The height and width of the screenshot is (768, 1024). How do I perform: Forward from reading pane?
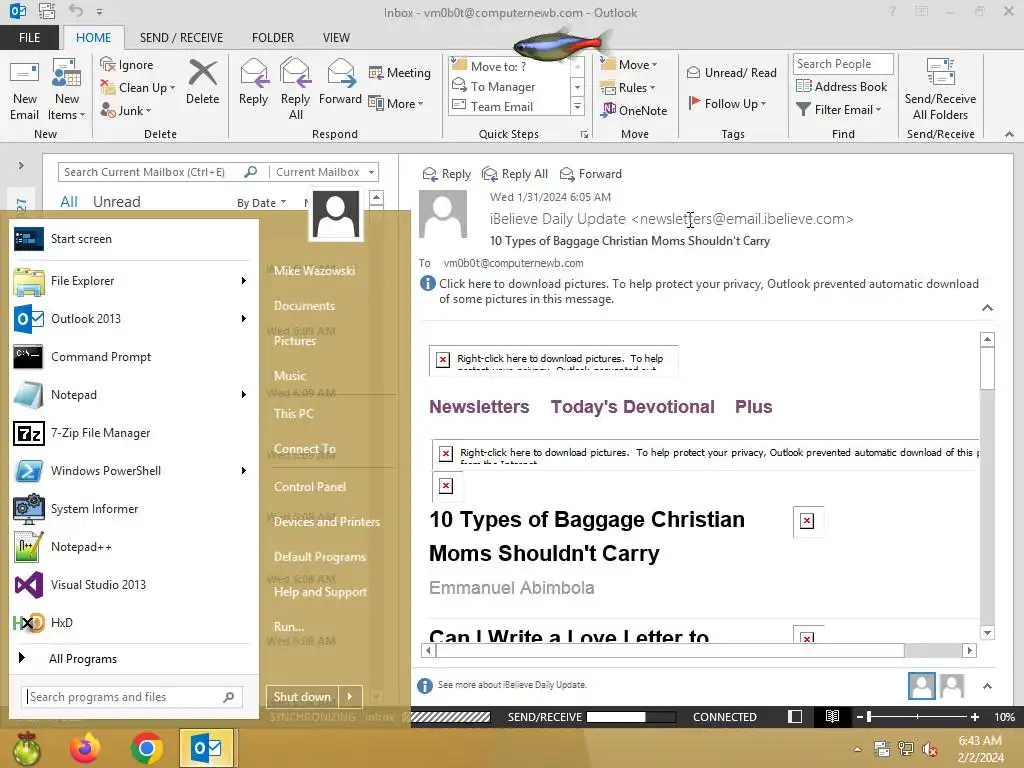[x=590, y=174]
